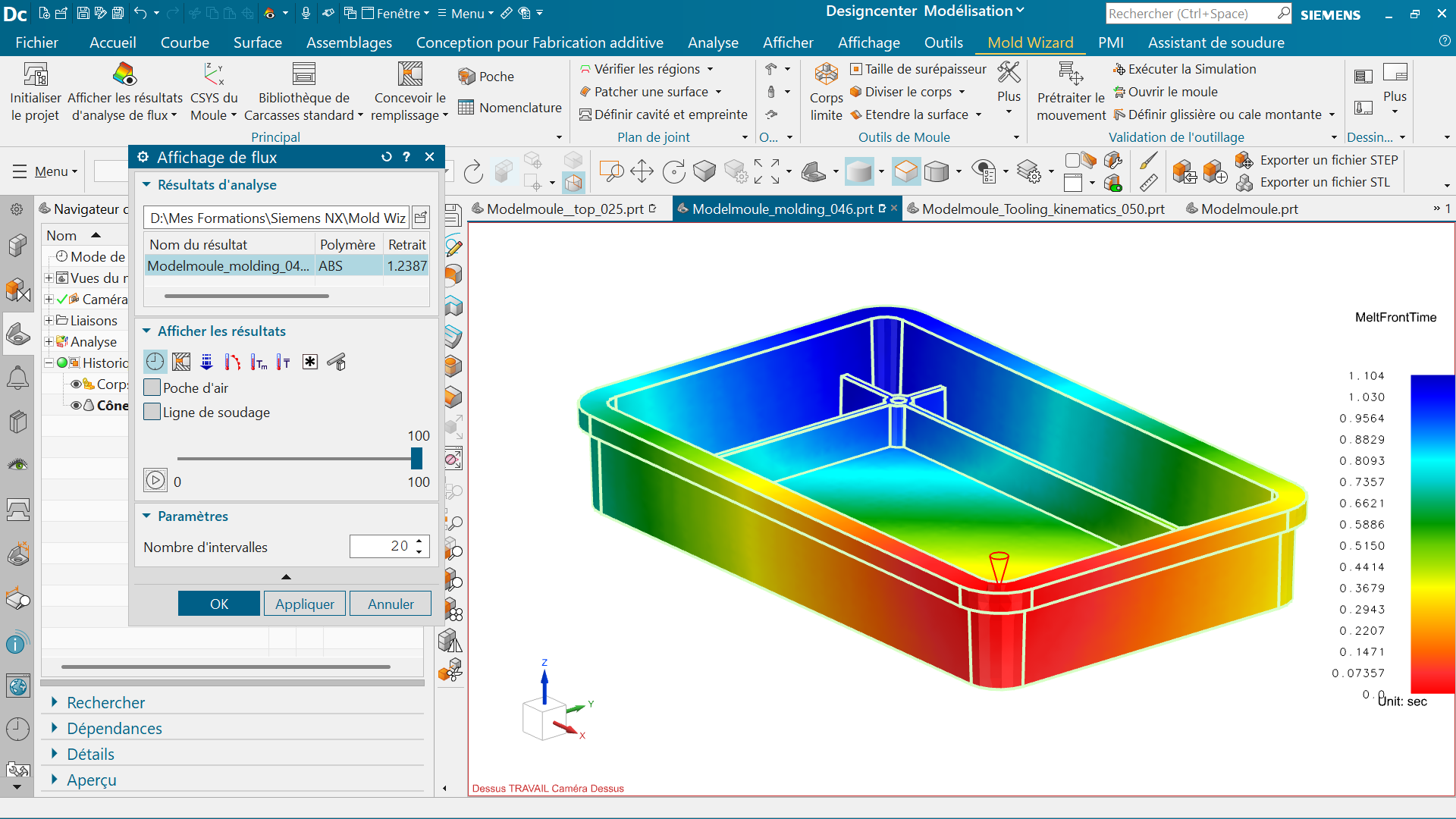Open the Fenêtre dropdown
The height and width of the screenshot is (819, 1456).
click(x=396, y=13)
